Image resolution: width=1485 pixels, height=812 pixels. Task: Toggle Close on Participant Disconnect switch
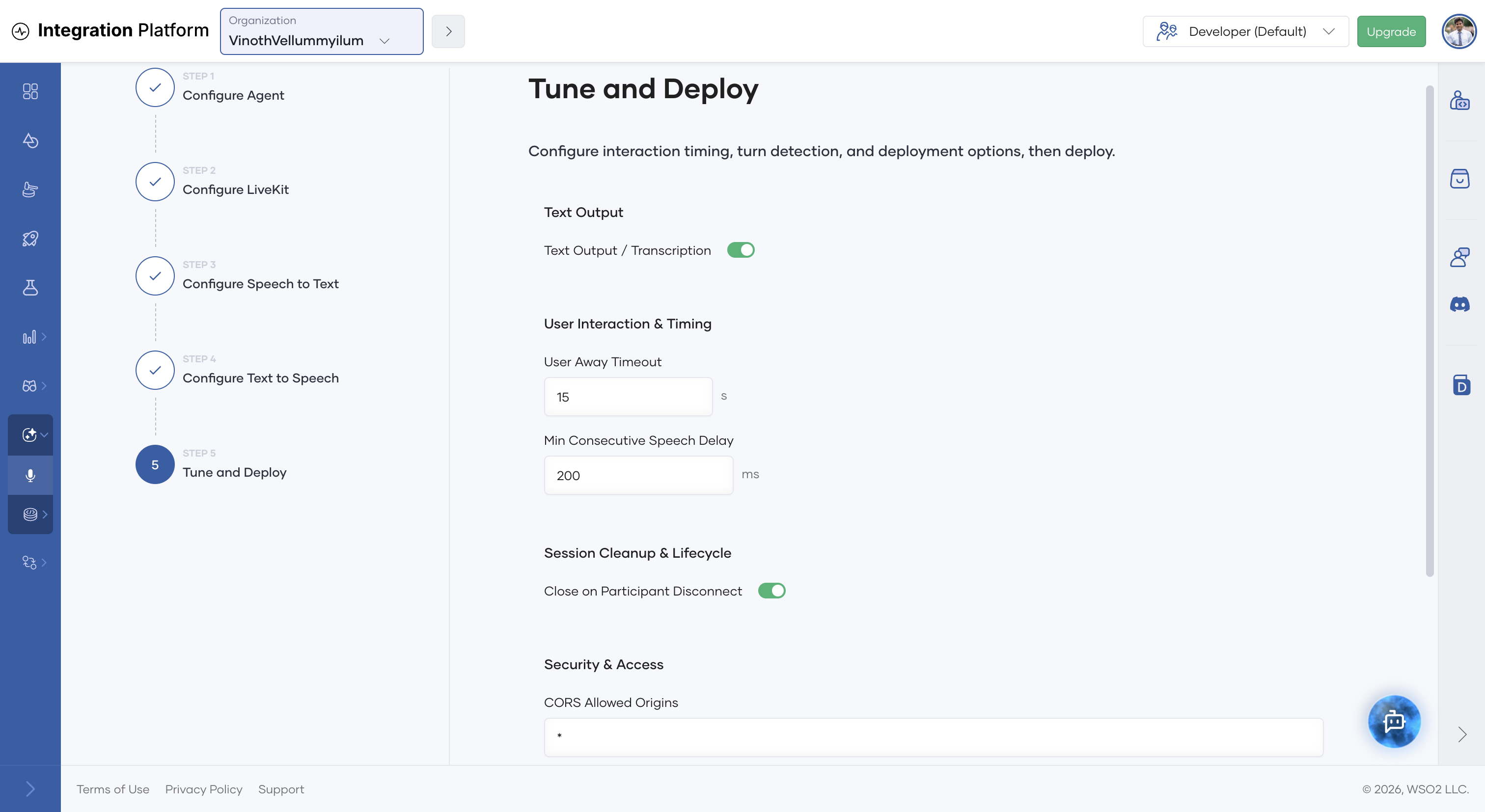click(x=771, y=591)
